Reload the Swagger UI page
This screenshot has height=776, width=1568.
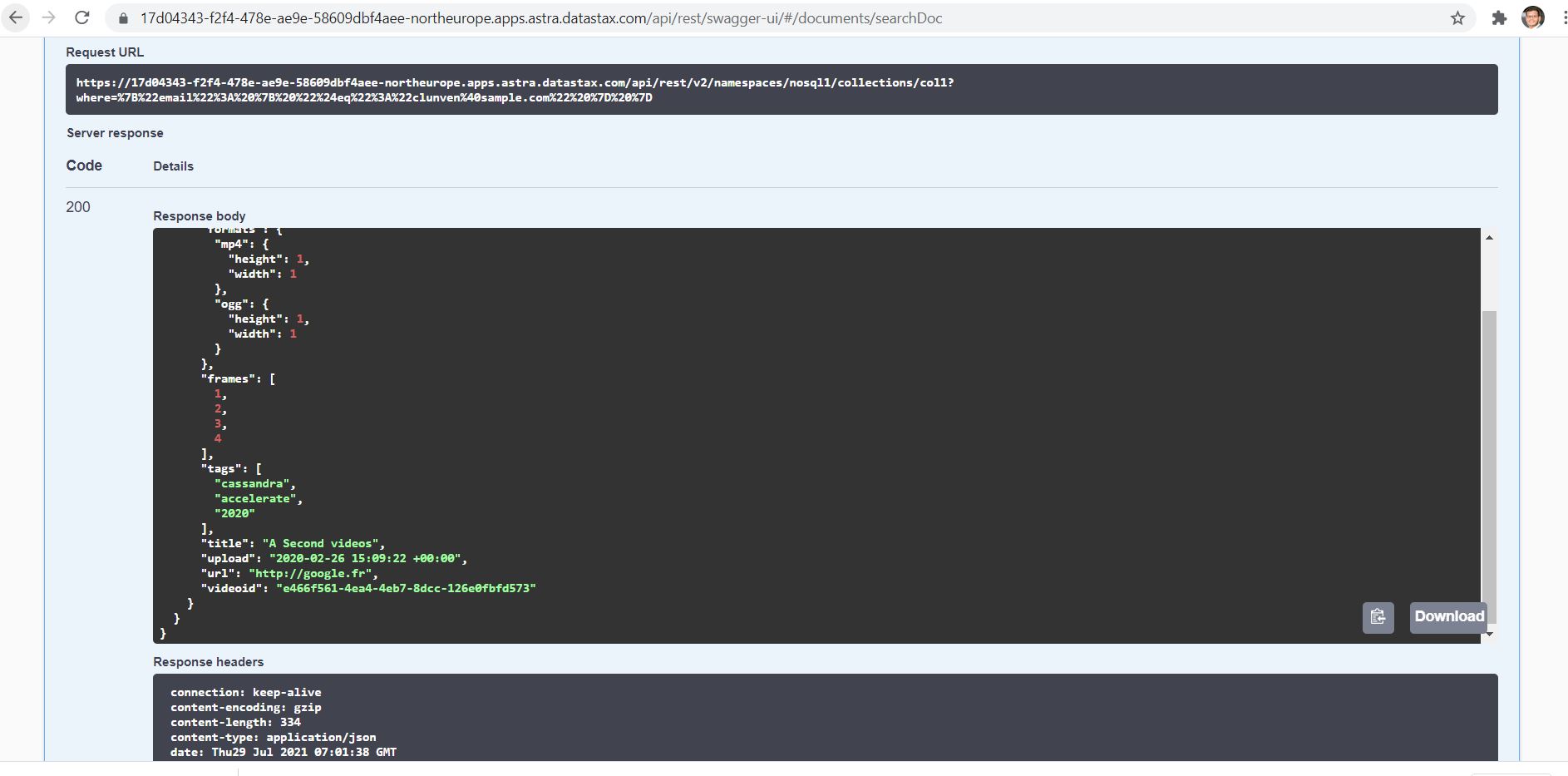click(81, 17)
